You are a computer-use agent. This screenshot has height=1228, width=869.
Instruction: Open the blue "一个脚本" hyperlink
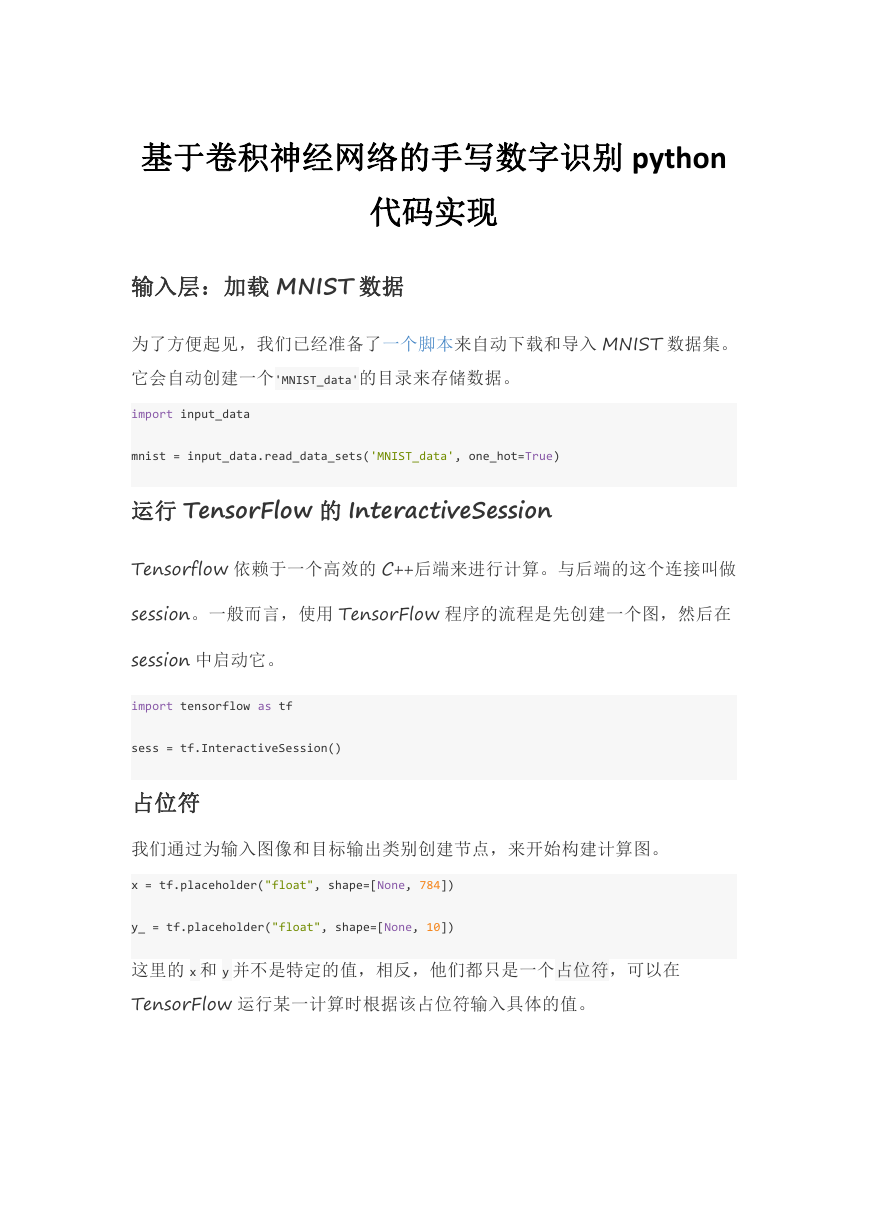pyautogui.click(x=418, y=344)
